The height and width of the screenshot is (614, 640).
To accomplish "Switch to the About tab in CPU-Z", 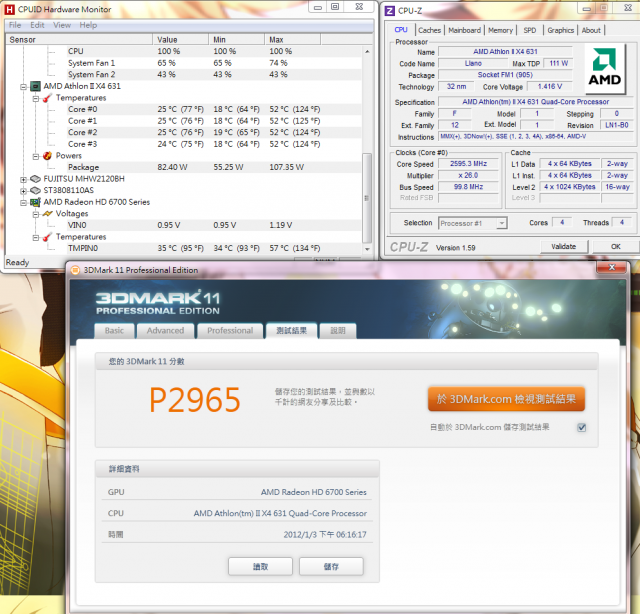I will [591, 30].
